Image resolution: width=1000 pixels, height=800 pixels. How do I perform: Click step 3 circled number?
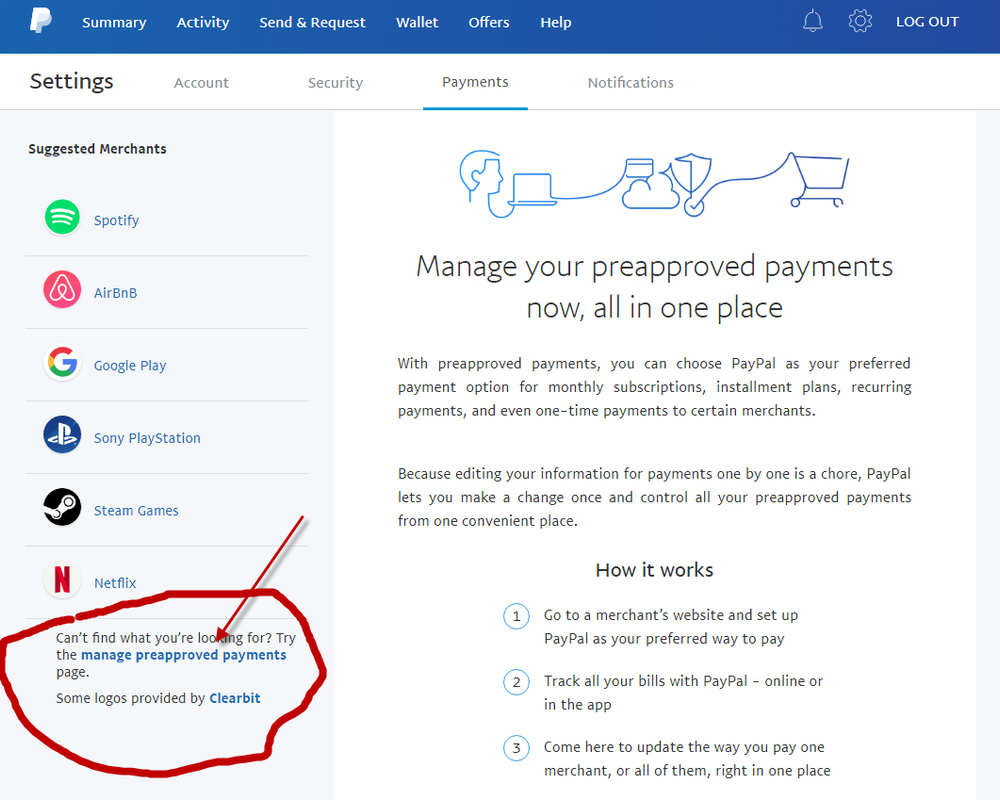(x=517, y=748)
